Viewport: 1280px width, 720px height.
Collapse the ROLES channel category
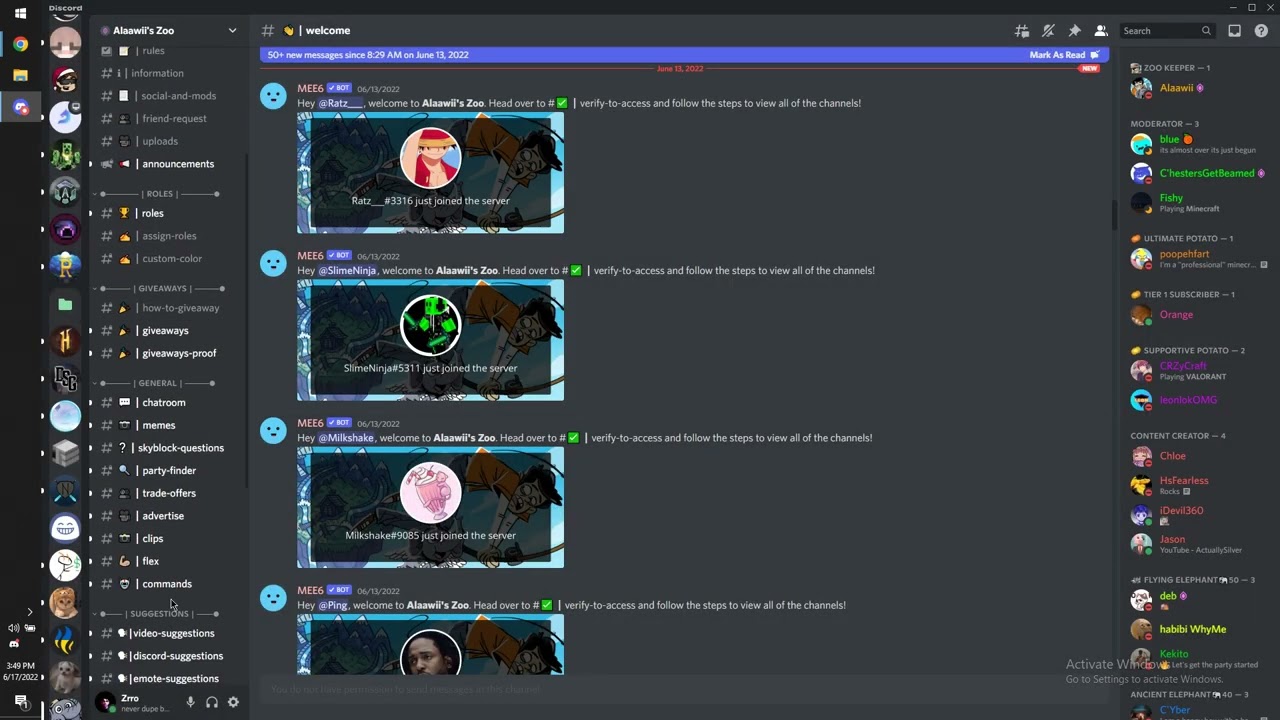pos(159,194)
